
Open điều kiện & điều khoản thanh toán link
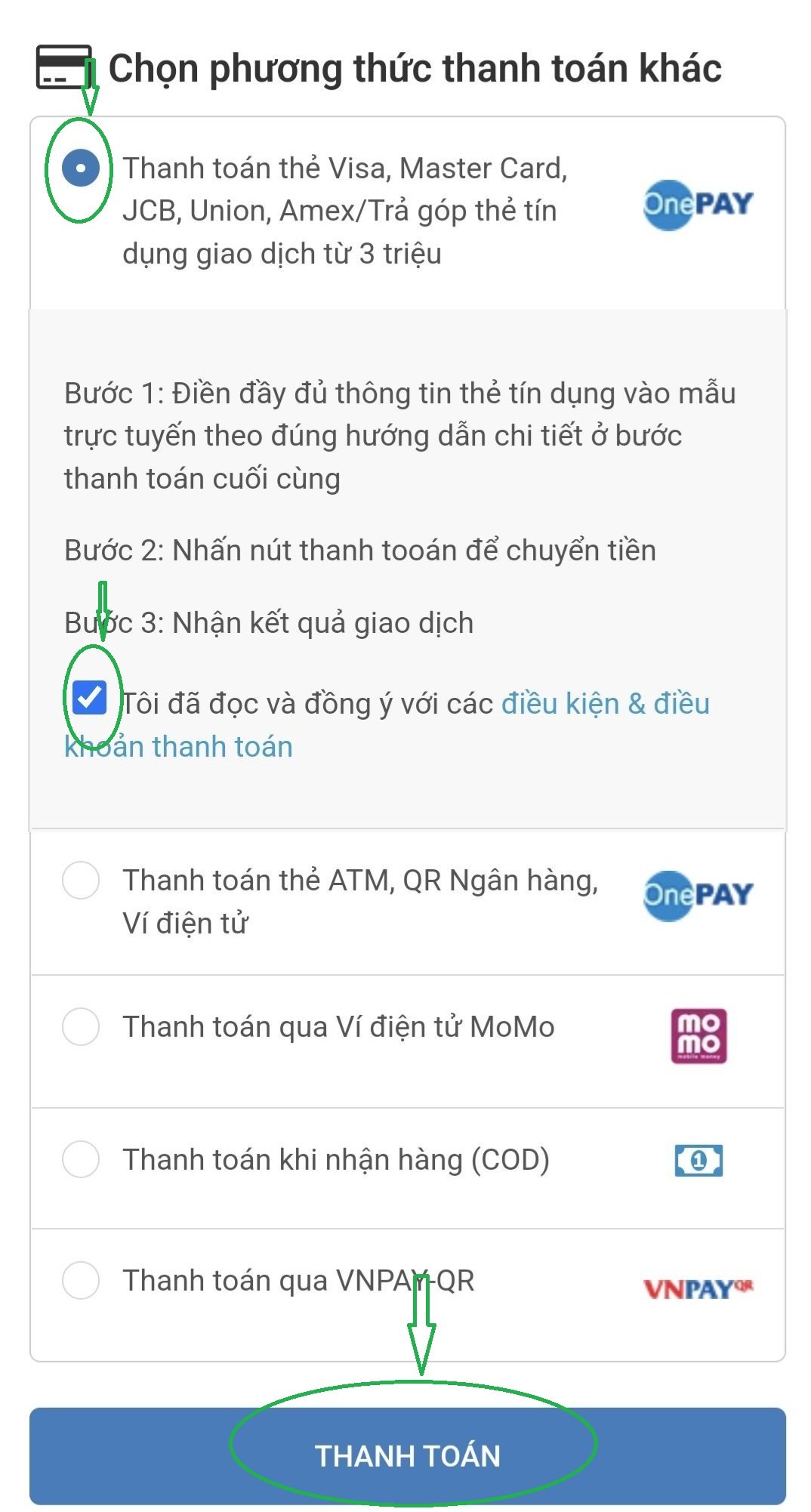[x=605, y=704]
